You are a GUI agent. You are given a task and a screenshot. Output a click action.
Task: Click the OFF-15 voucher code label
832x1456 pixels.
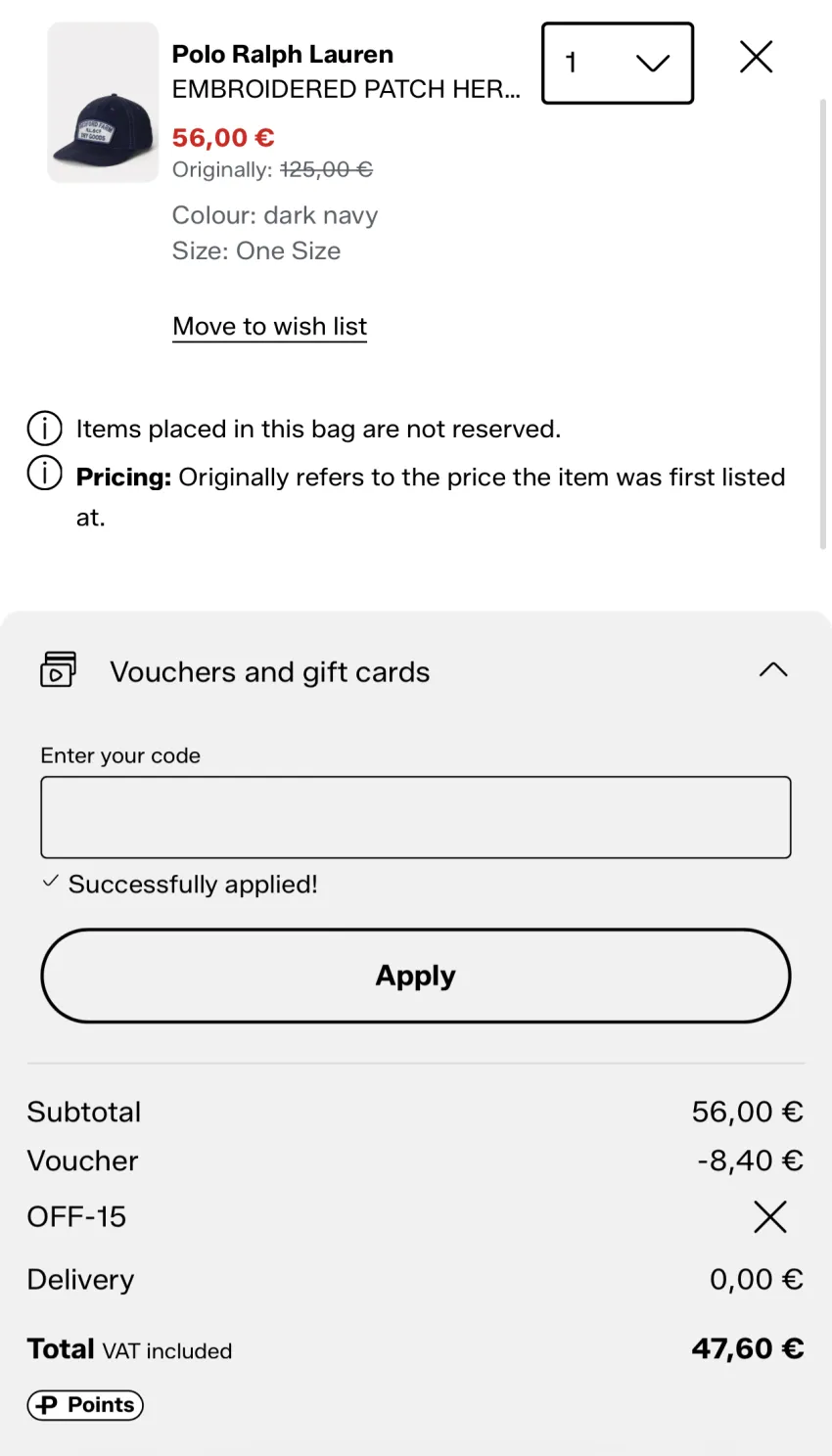coord(76,1217)
